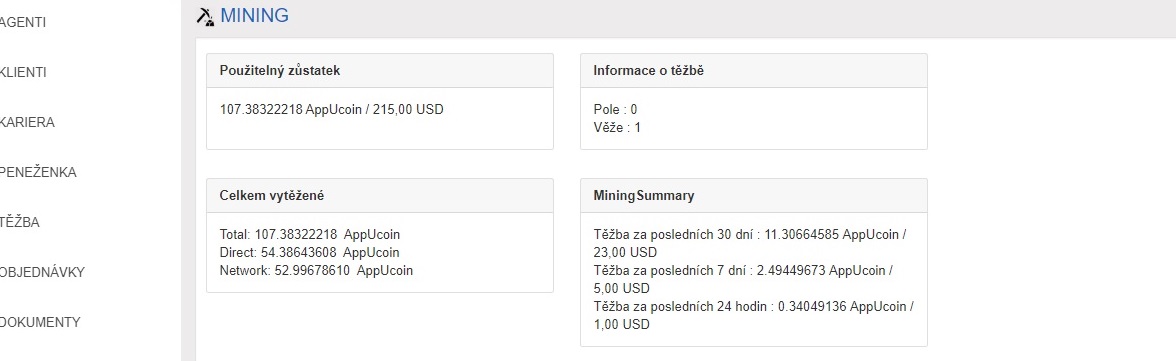Open DOKUMENTY in the sidebar

pos(40,323)
